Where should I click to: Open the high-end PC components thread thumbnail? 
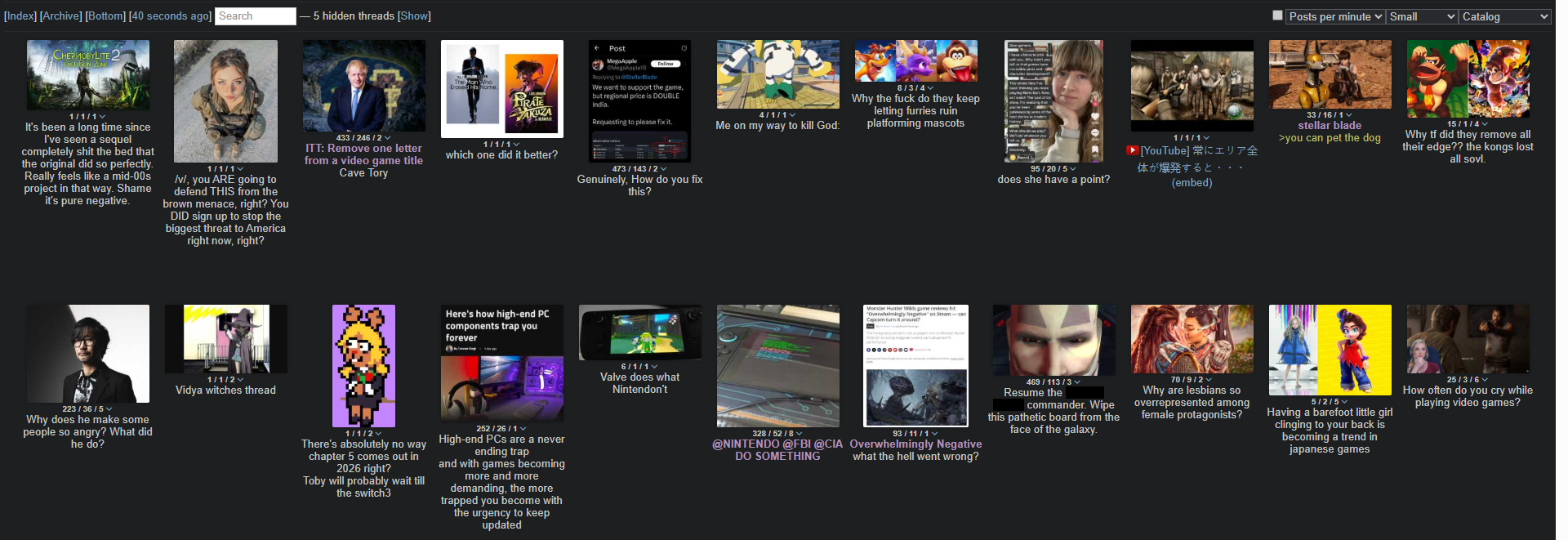coord(501,364)
